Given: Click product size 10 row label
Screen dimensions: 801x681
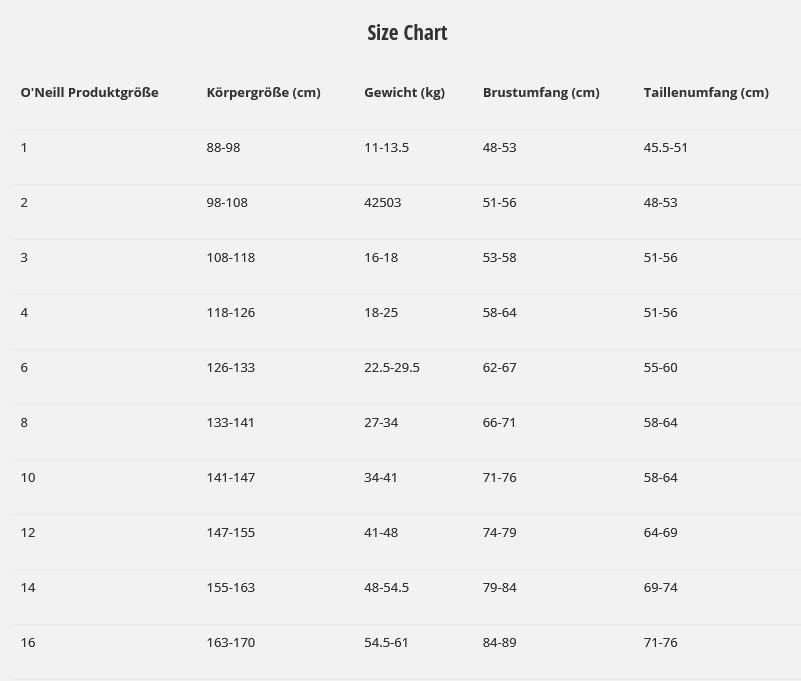Looking at the screenshot, I should coord(28,478).
